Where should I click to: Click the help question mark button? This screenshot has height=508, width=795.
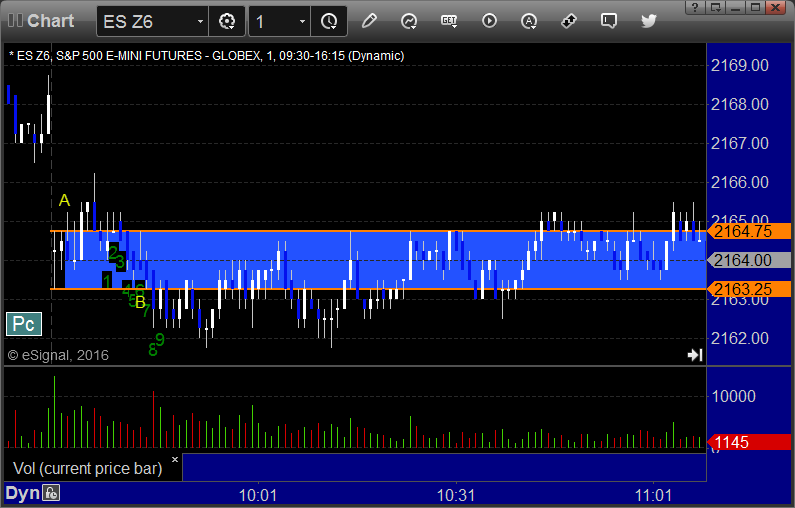coord(695,7)
